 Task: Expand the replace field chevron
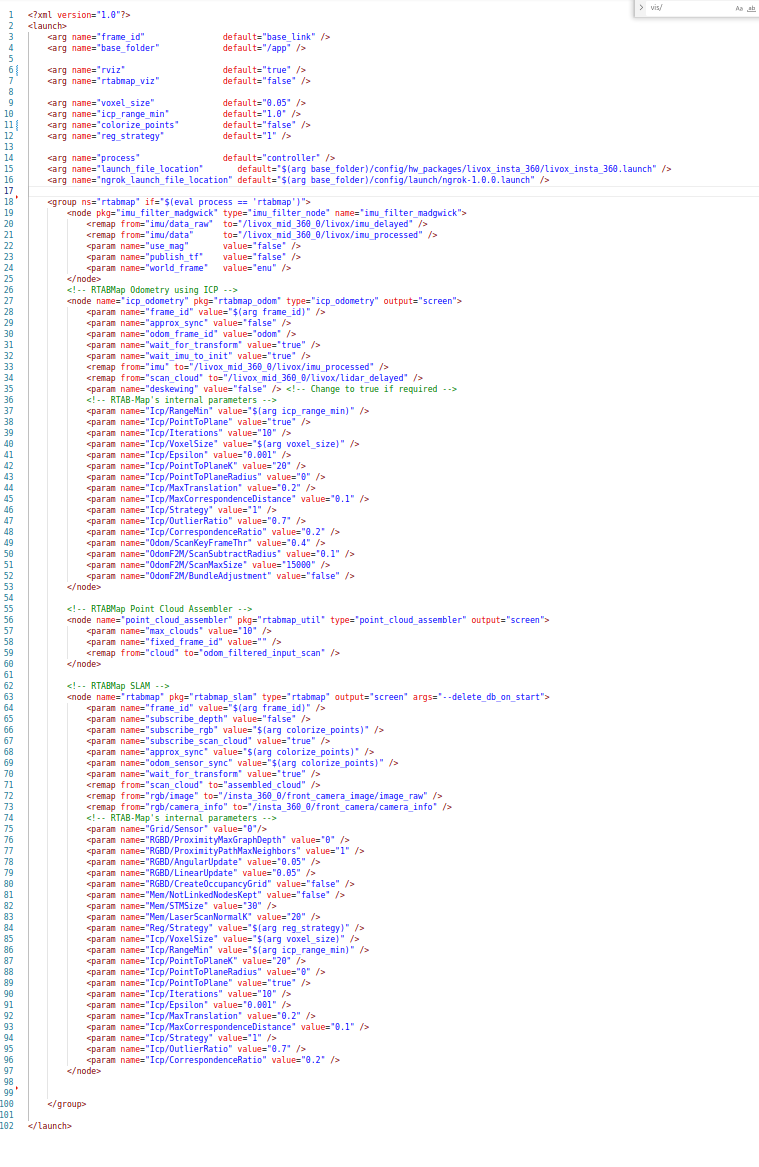point(641,7)
